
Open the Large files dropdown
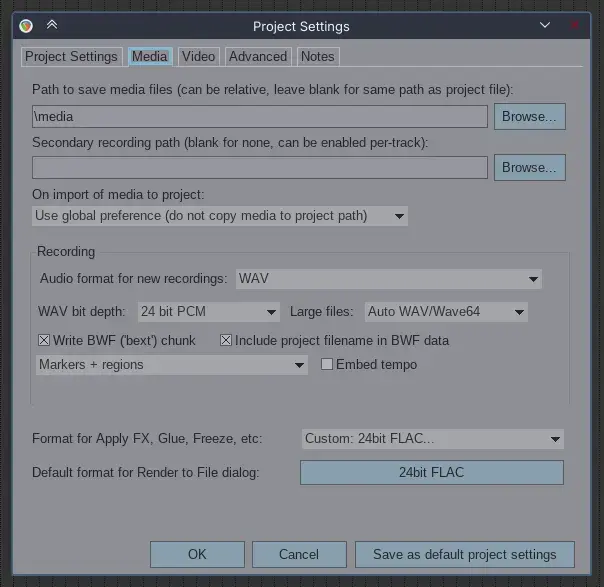(445, 312)
